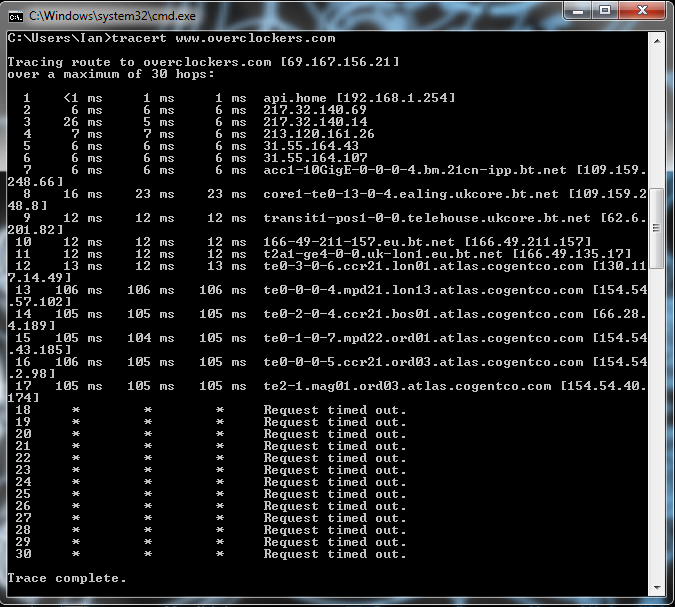
Task: Click the title text C:\Windows\system32\cmd.exe
Action: point(112,16)
